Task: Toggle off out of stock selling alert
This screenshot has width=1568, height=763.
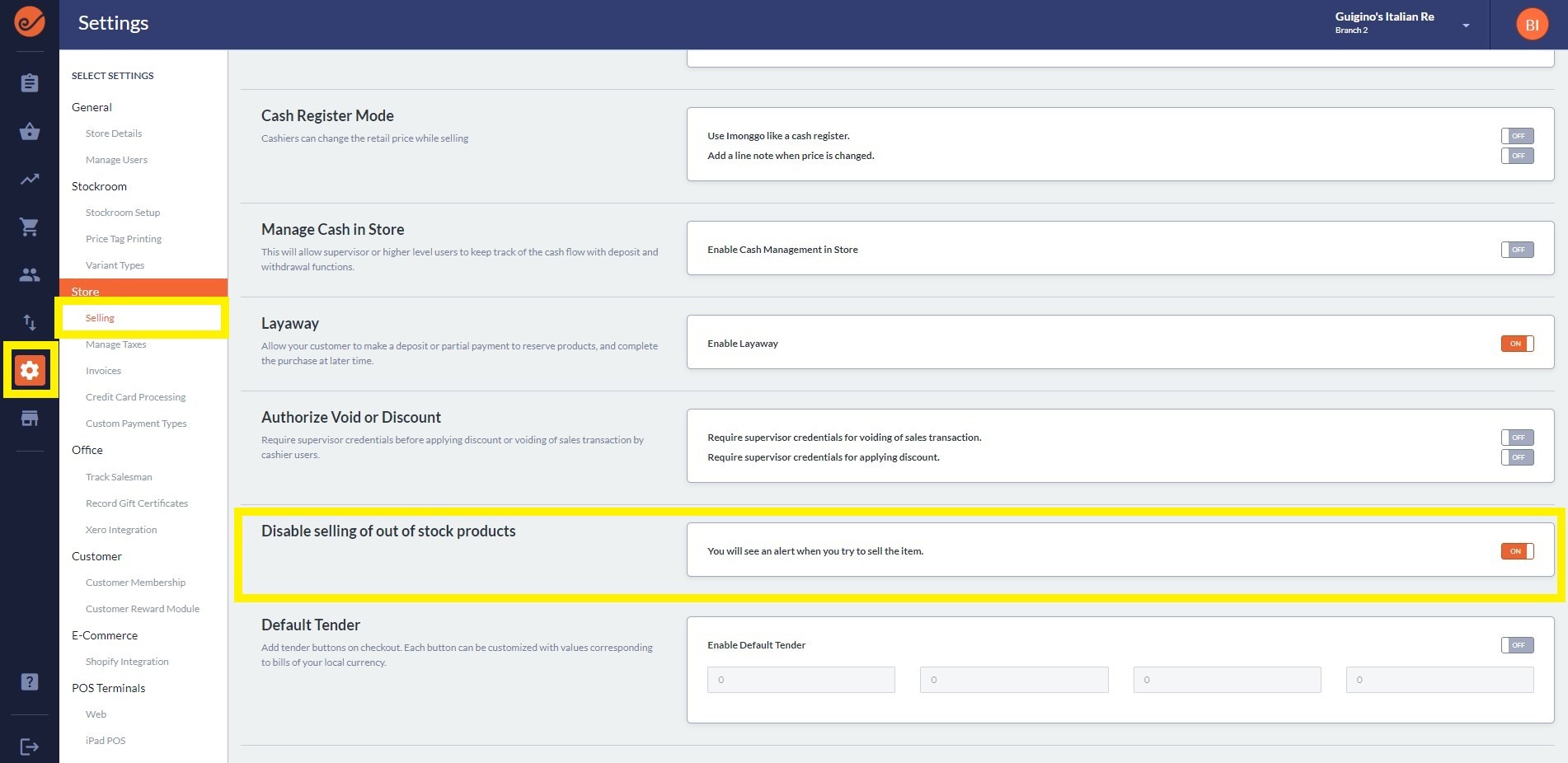Action: point(1516,551)
